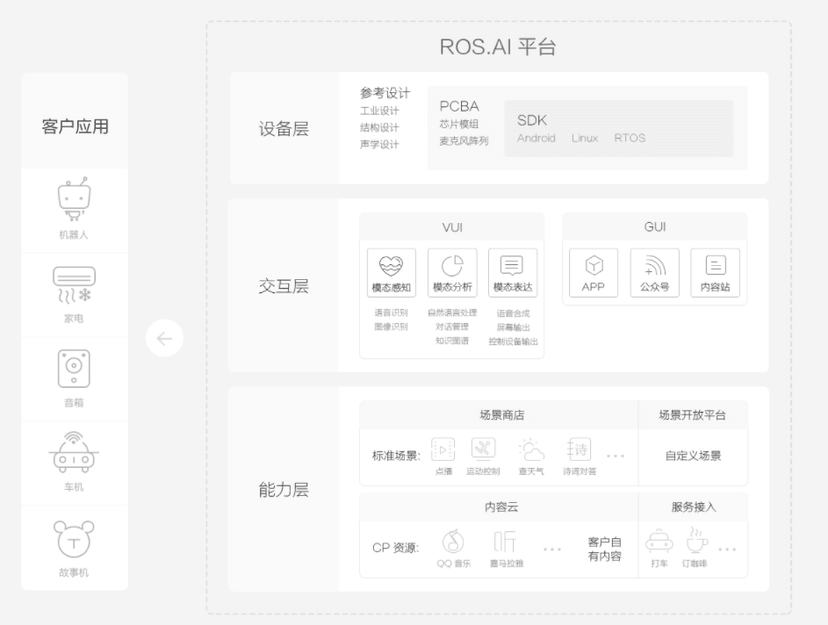
Task: Click the left arrow circle button
Action: (164, 338)
